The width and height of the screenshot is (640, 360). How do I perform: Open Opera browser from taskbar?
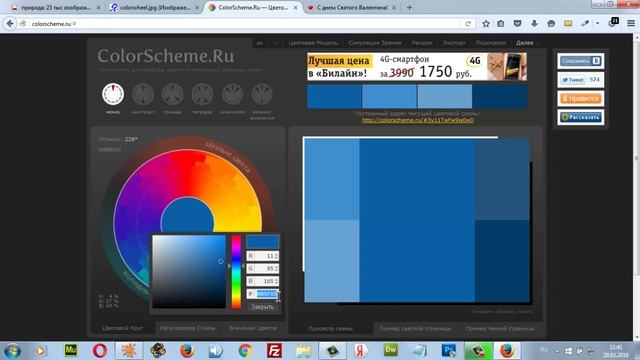point(100,351)
